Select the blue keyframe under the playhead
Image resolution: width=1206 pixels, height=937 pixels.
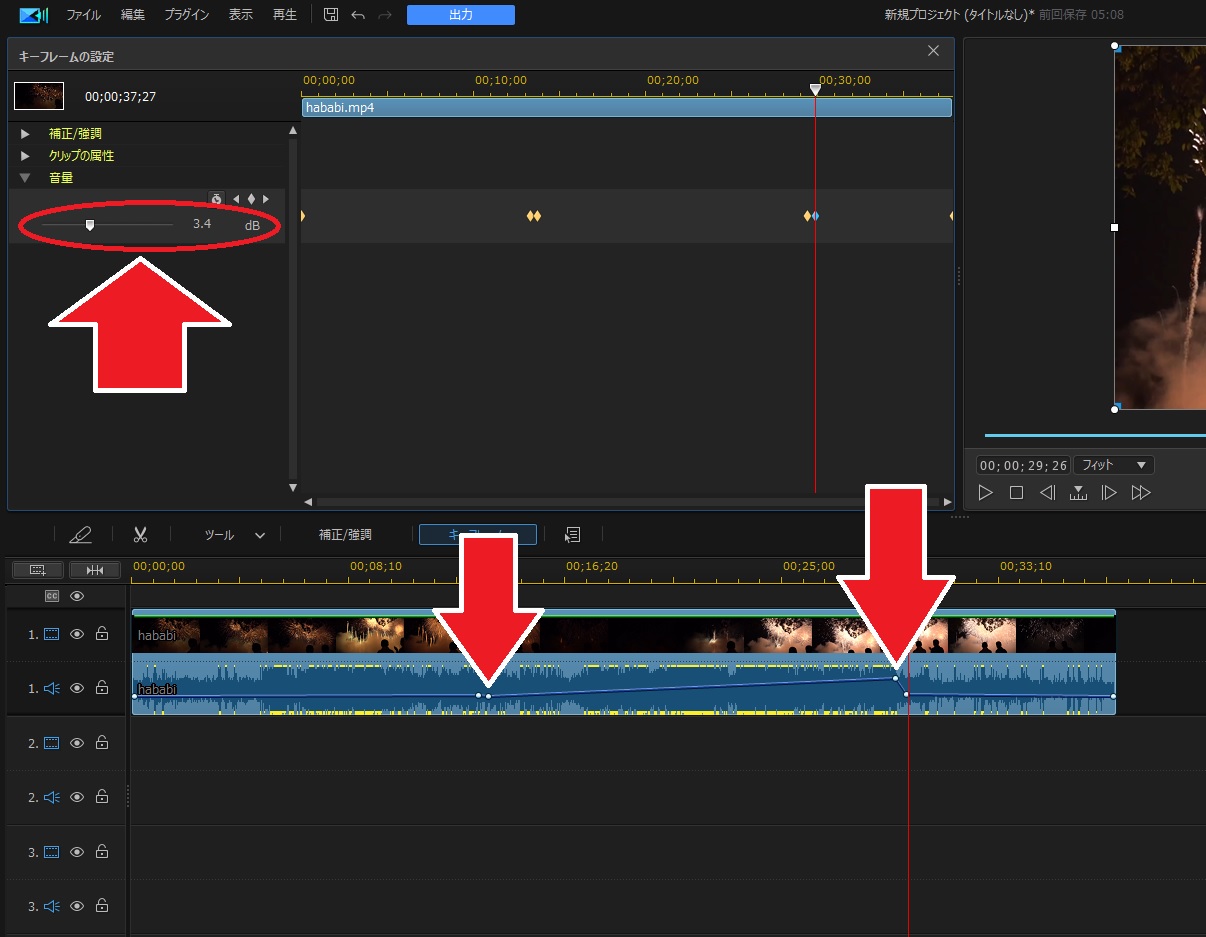(x=815, y=216)
